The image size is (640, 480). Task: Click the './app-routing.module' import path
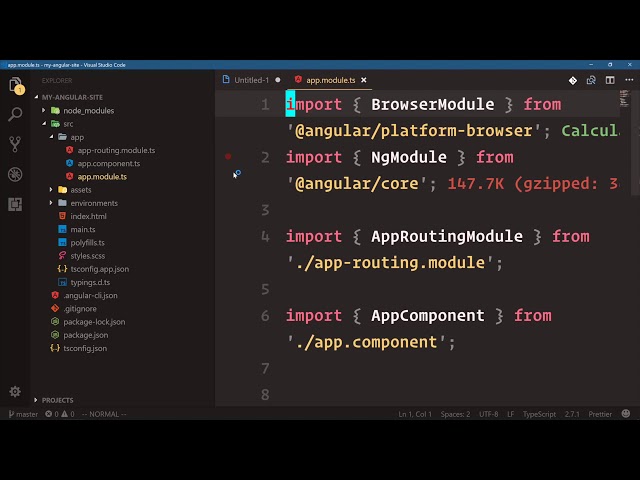[x=391, y=263]
